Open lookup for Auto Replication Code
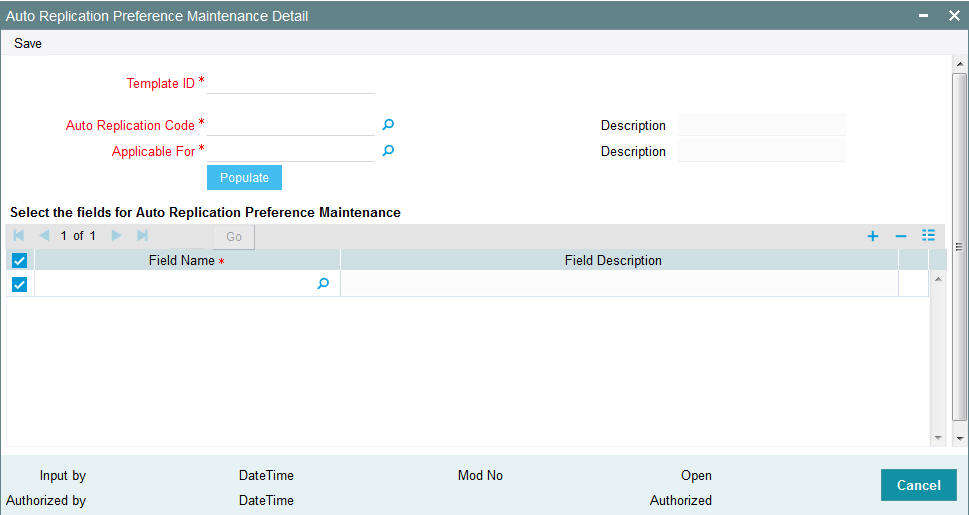The width and height of the screenshot is (969, 515). click(x=388, y=125)
